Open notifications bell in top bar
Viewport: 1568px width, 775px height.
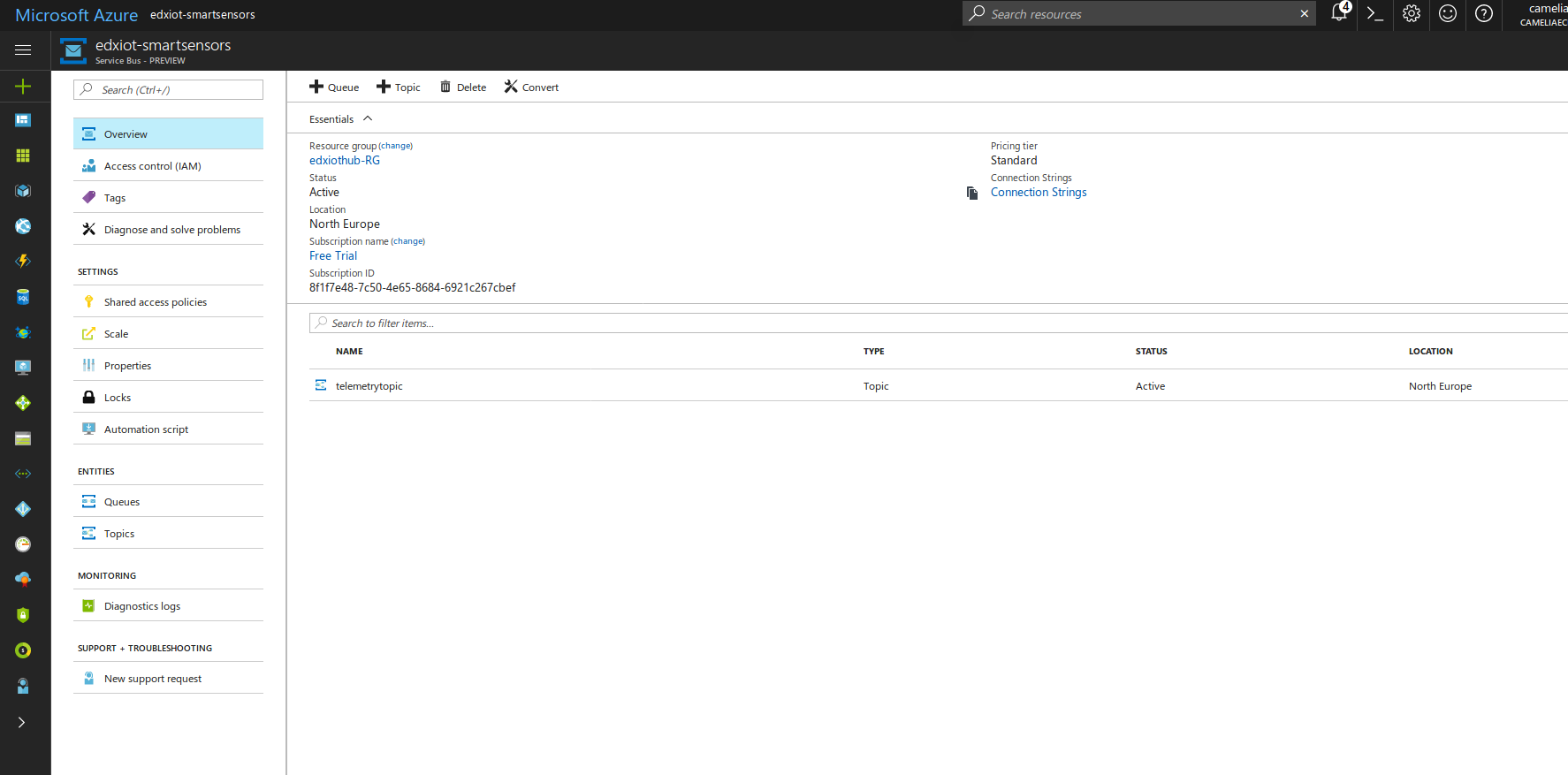(x=1340, y=12)
